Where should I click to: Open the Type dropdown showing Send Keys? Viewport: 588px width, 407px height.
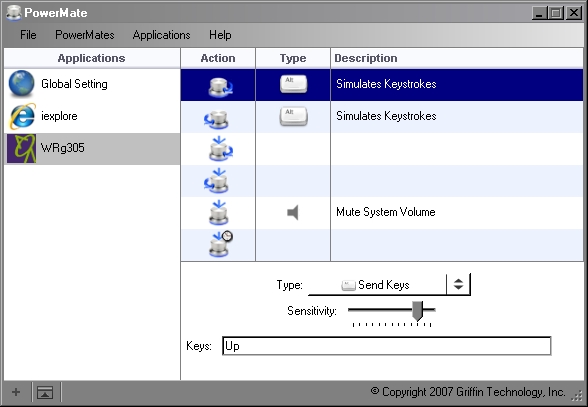pos(389,285)
